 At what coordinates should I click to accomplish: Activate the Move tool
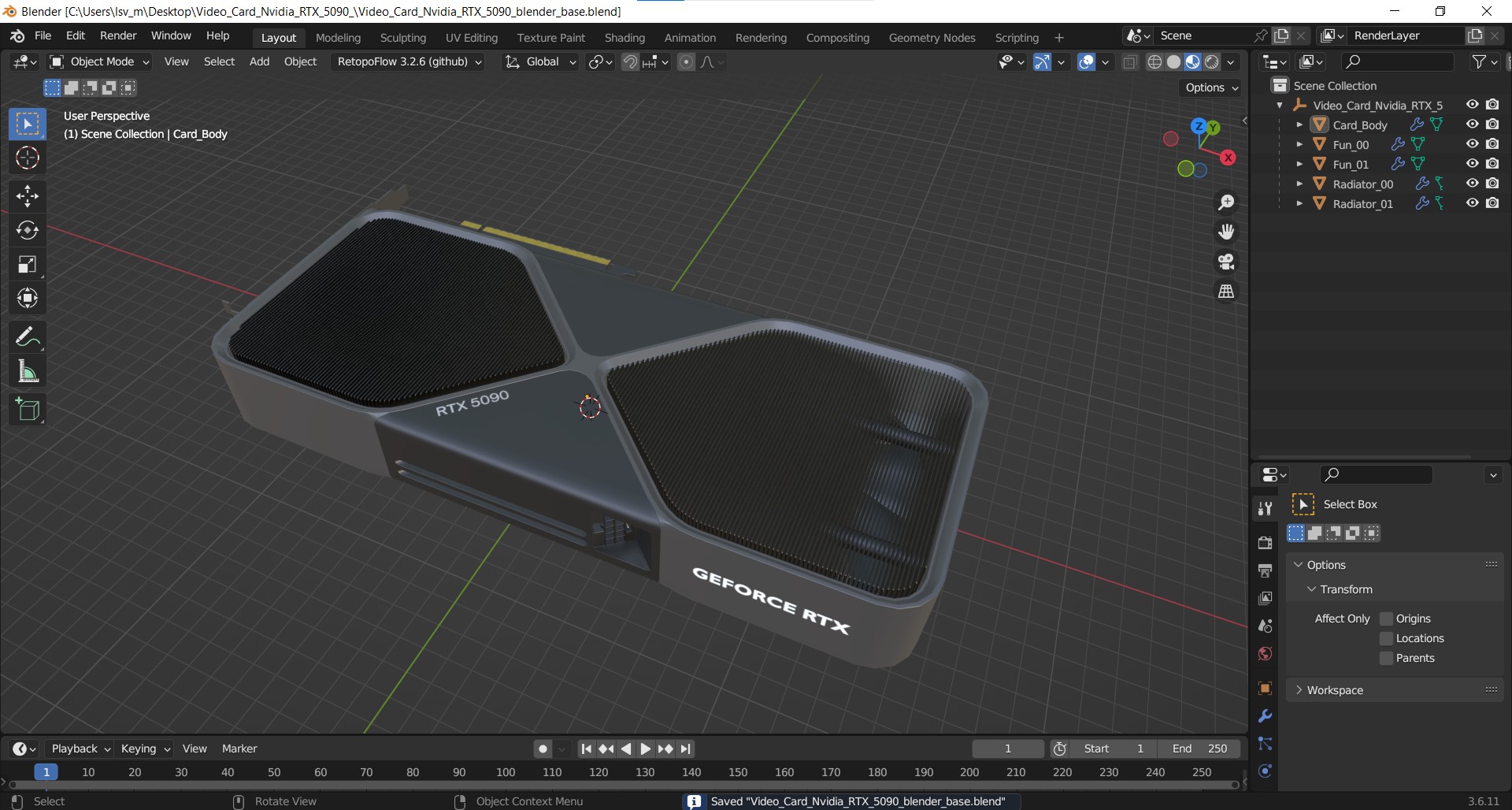click(x=28, y=195)
